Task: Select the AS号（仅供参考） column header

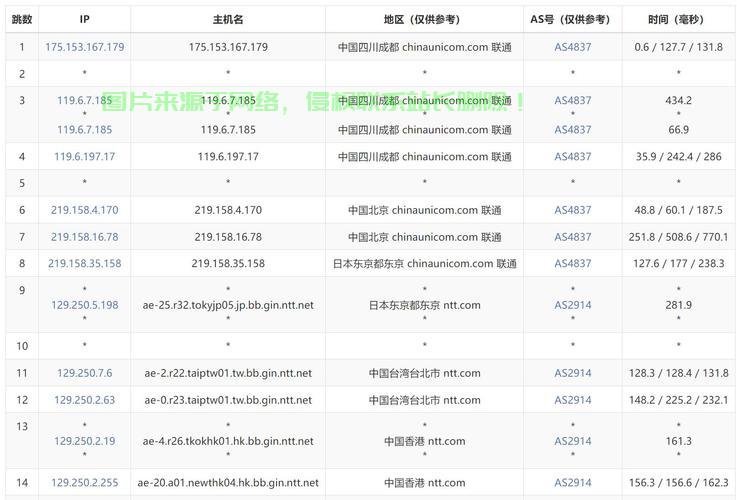Action: (573, 19)
